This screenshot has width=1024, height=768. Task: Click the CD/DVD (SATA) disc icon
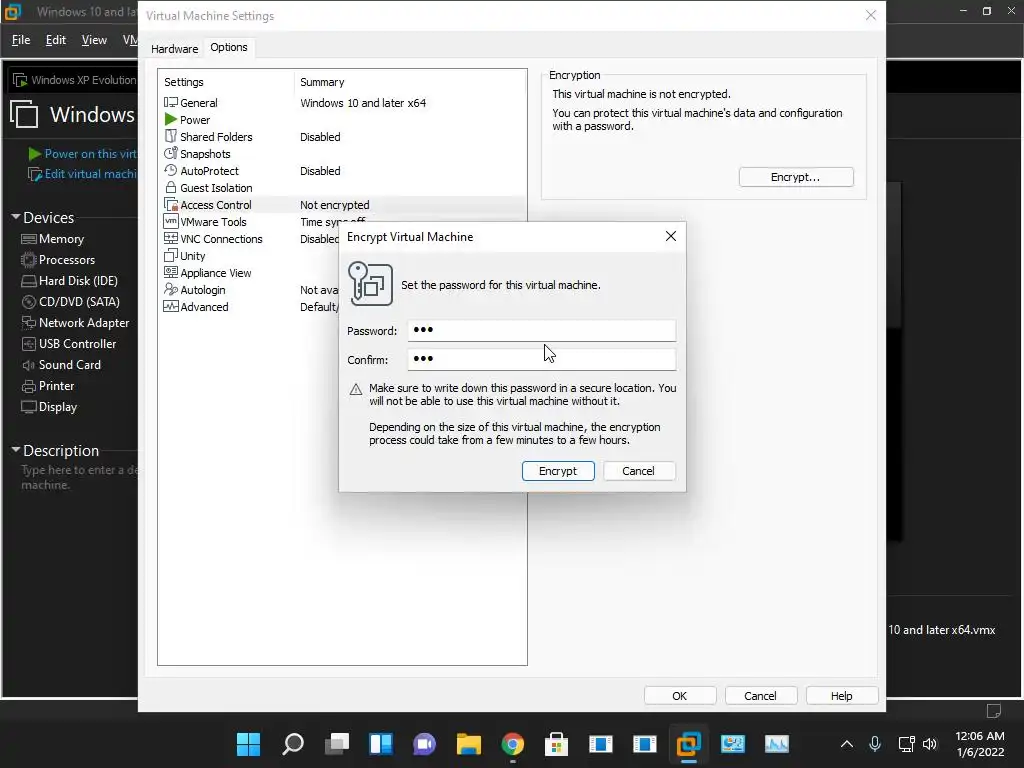tap(29, 302)
